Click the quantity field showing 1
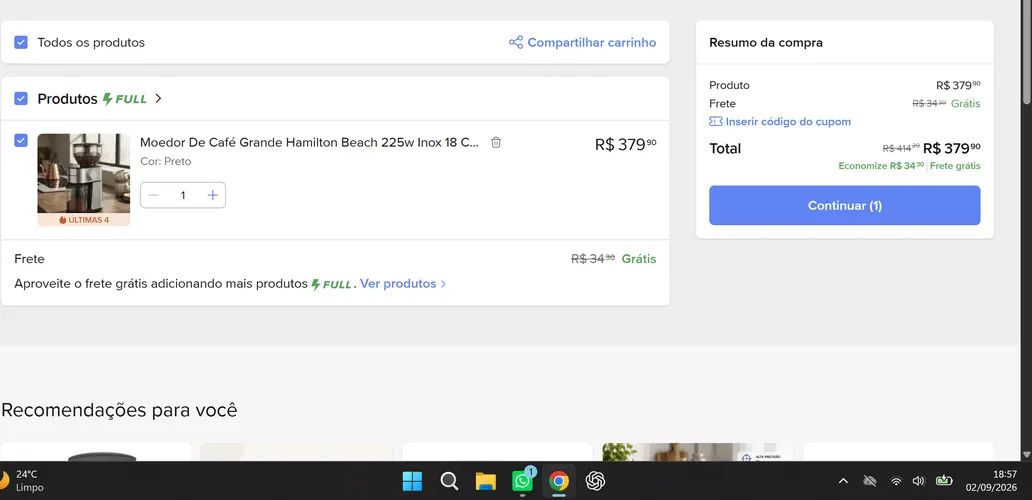This screenshot has width=1032, height=500. [x=183, y=195]
